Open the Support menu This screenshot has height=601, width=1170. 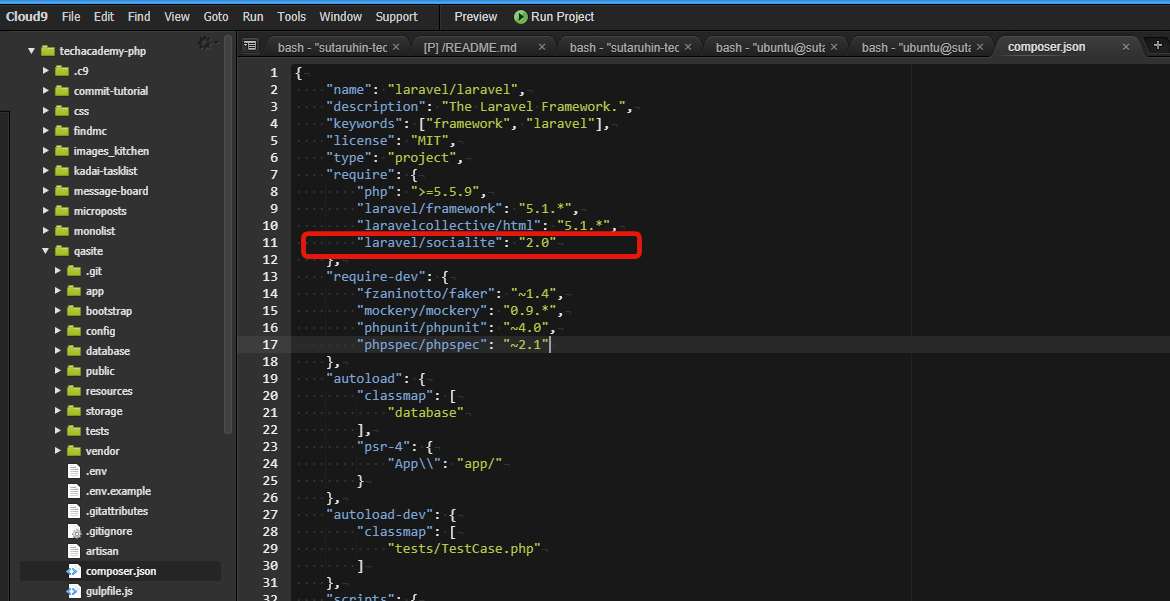coord(396,16)
